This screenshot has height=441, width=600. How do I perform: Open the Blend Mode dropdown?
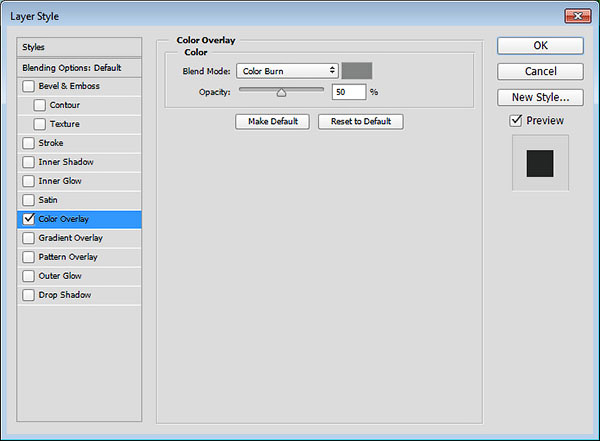pyautogui.click(x=287, y=71)
